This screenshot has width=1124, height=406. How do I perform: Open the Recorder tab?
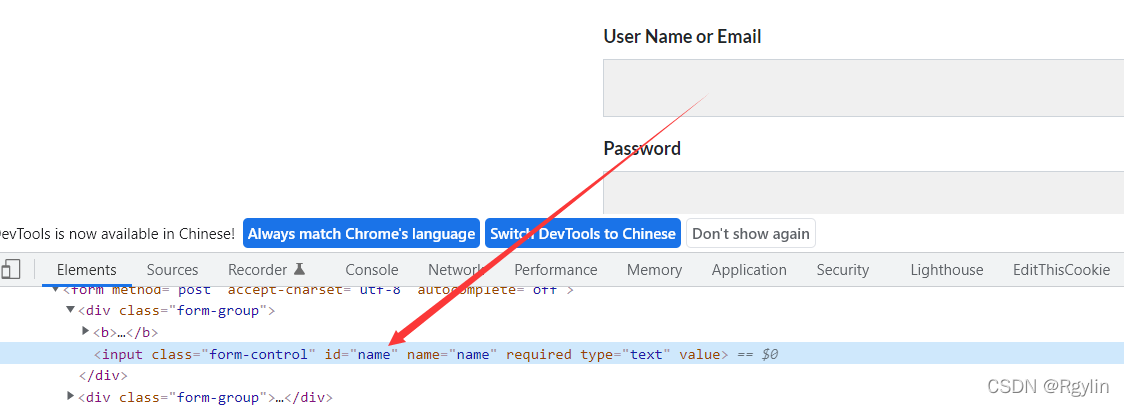point(267,270)
